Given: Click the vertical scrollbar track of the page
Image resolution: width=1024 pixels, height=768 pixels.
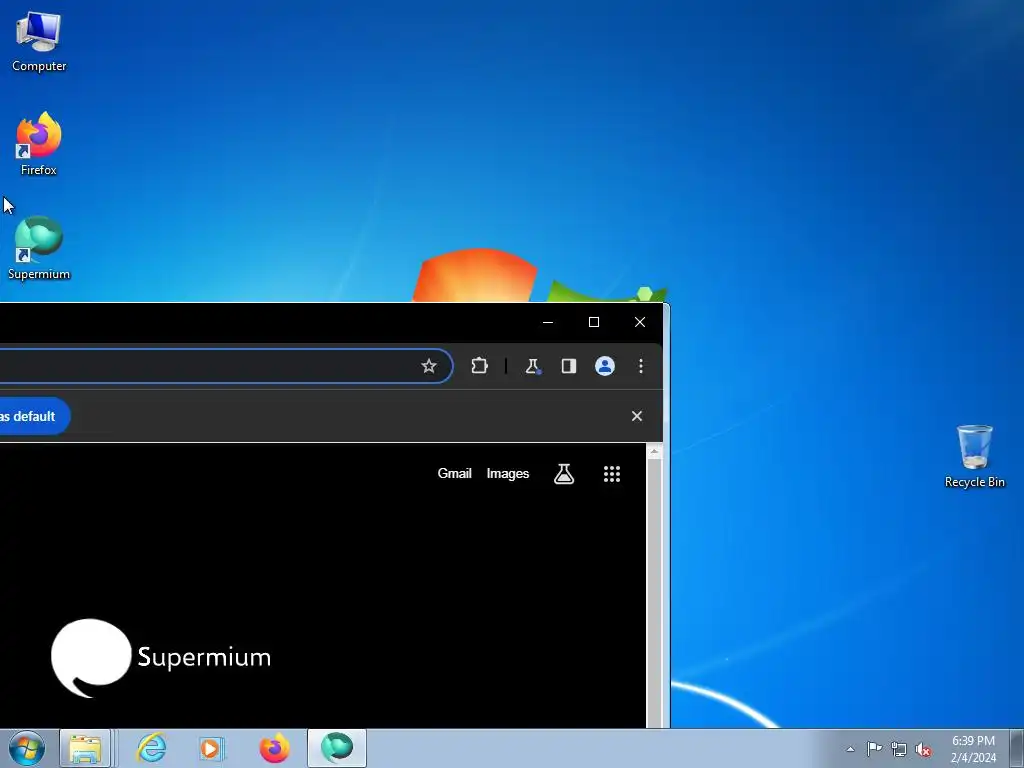Looking at the screenshot, I should click(654, 593).
